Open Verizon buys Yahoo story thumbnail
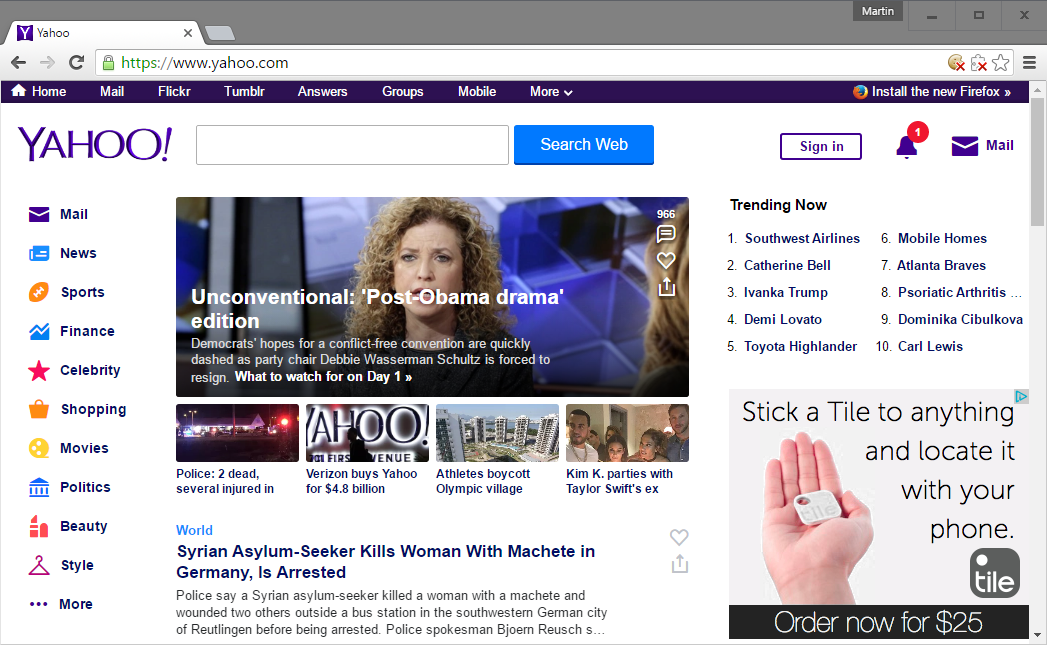 (x=367, y=433)
